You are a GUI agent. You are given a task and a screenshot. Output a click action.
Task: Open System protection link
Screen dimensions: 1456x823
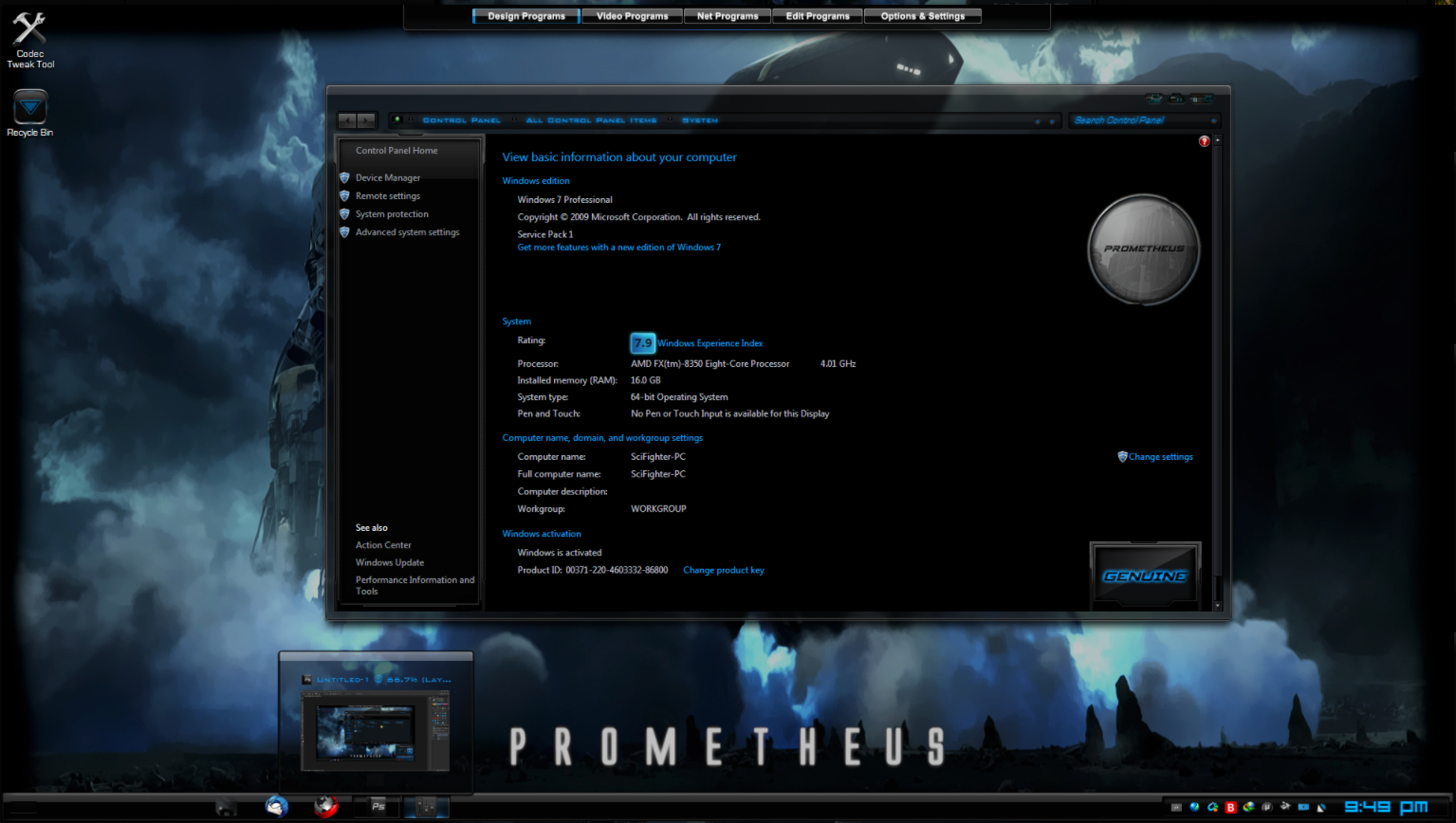[392, 213]
